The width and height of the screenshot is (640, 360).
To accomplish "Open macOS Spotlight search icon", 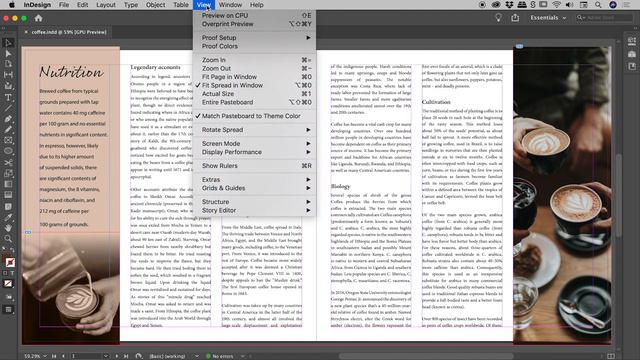I will point(598,5).
